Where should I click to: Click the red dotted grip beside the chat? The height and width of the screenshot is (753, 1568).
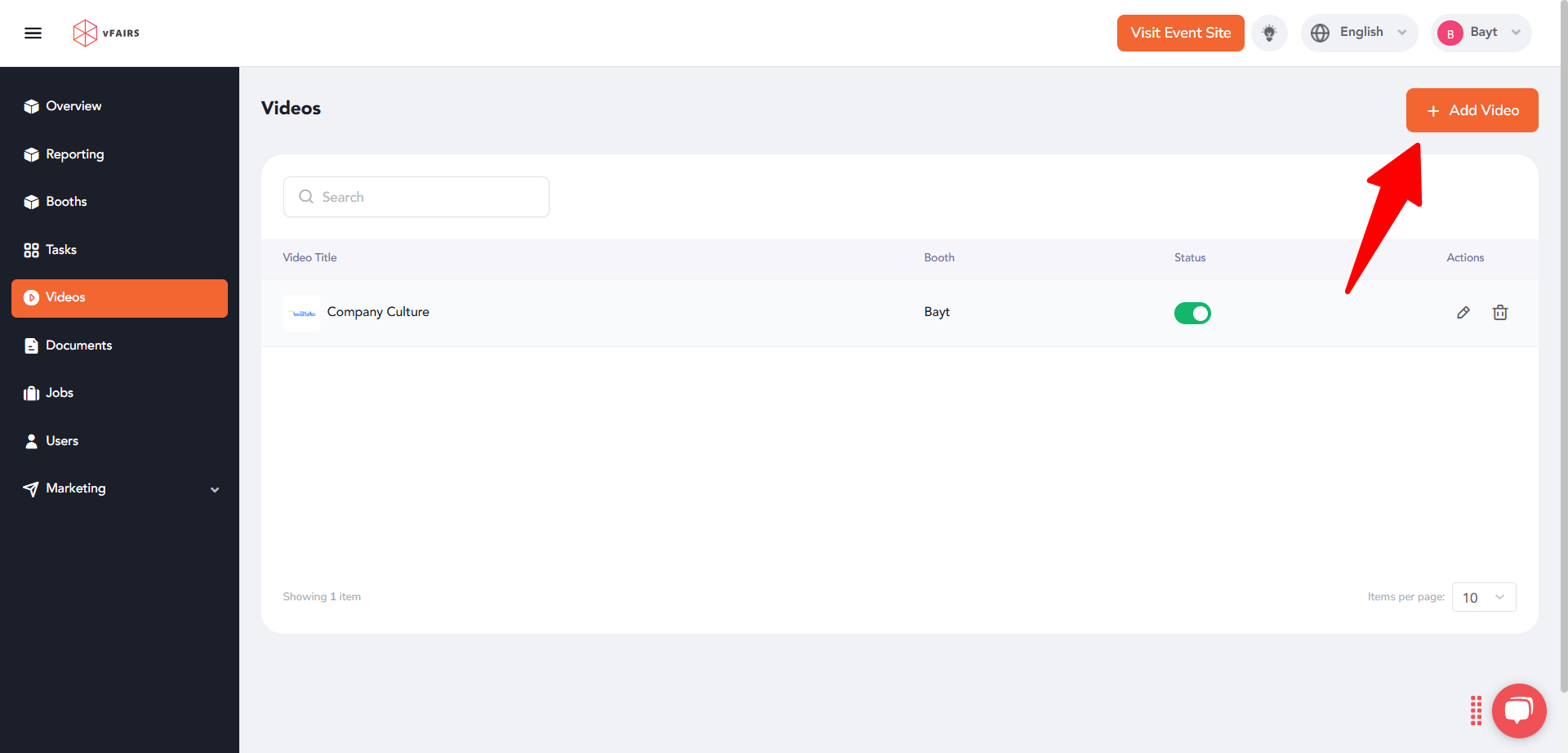[1476, 711]
